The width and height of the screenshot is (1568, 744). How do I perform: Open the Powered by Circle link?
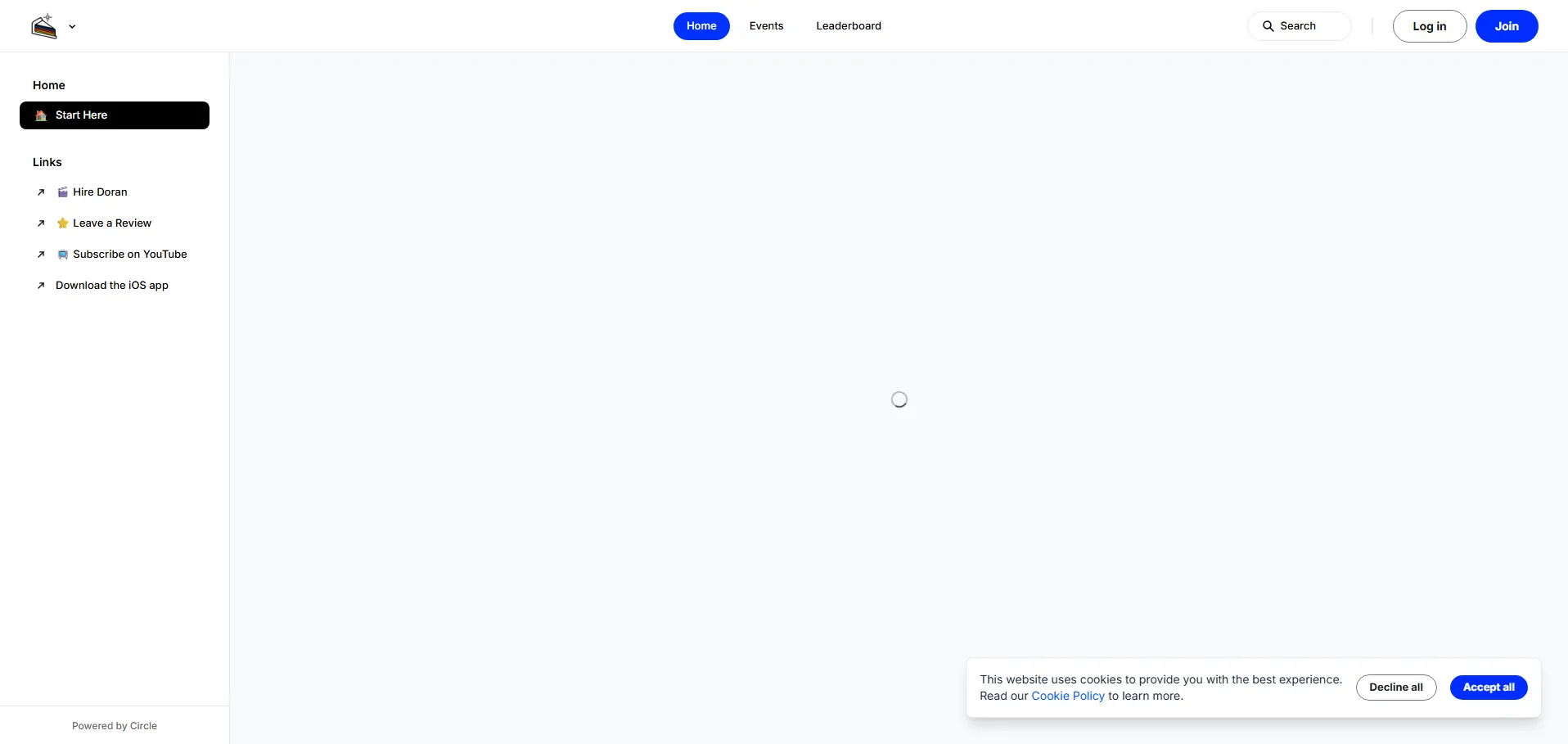click(x=115, y=726)
